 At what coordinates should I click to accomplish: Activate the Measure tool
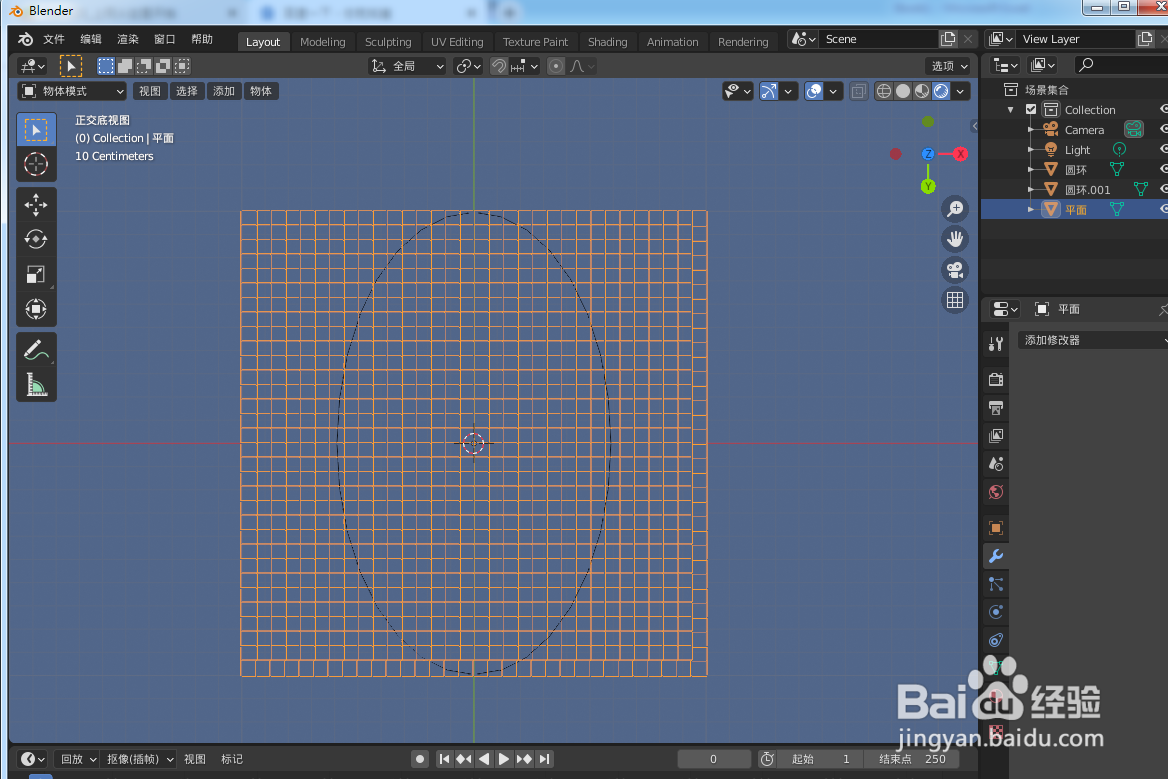click(36, 384)
